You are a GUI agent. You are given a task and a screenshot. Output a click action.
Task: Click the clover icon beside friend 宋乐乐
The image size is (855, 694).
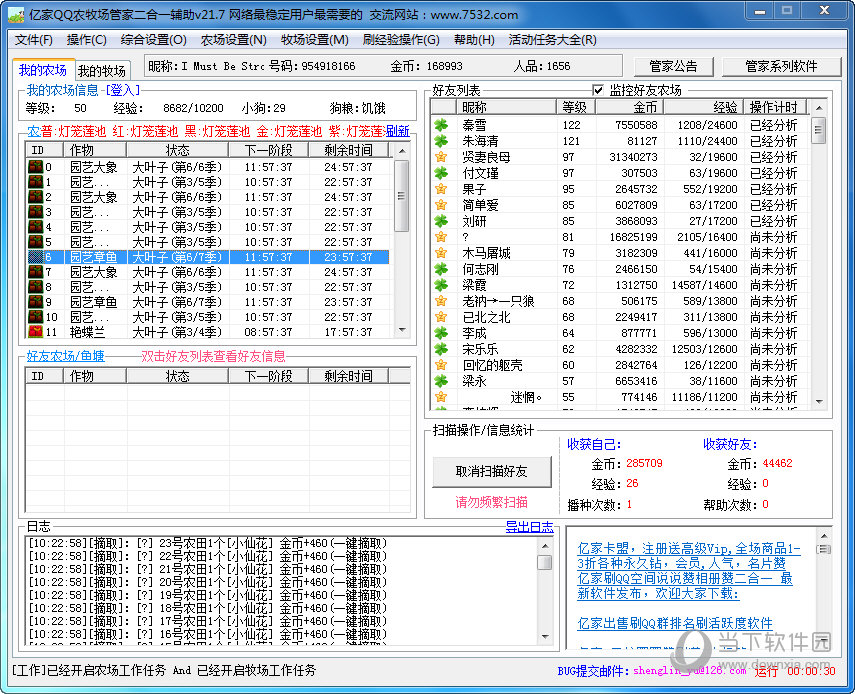click(x=441, y=349)
